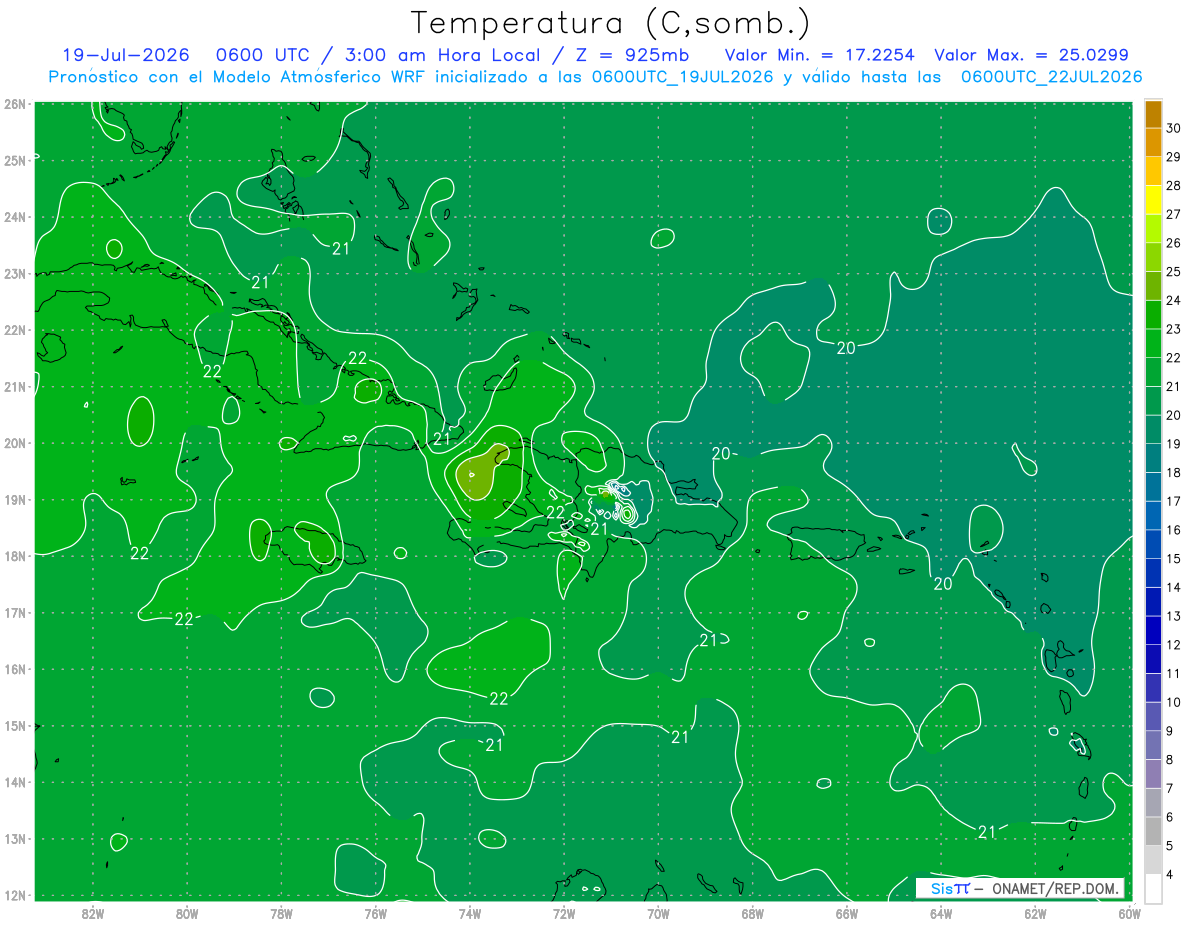Click the 22N latitude axis label
Screen dimensions: 1200x927
[15, 330]
